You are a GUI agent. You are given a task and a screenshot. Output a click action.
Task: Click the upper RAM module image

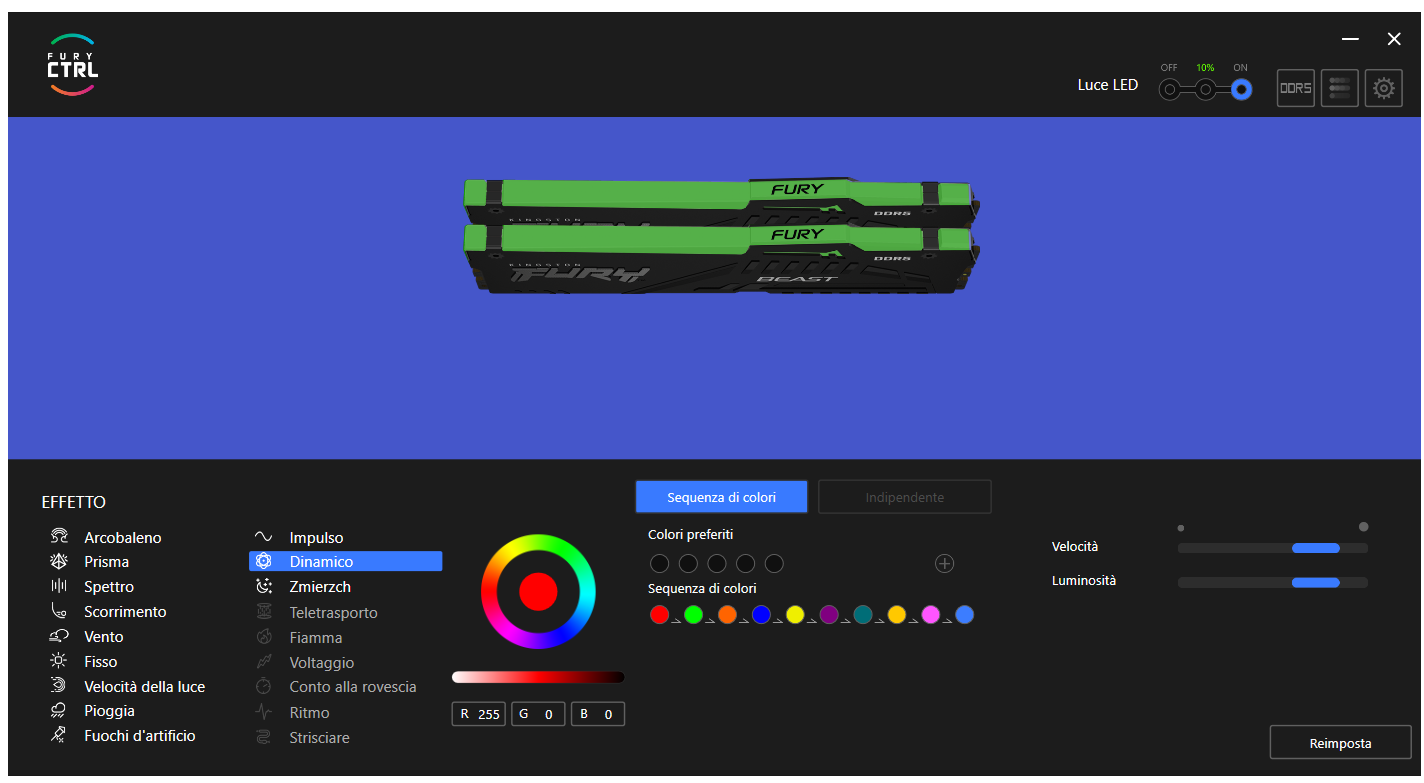(x=720, y=201)
